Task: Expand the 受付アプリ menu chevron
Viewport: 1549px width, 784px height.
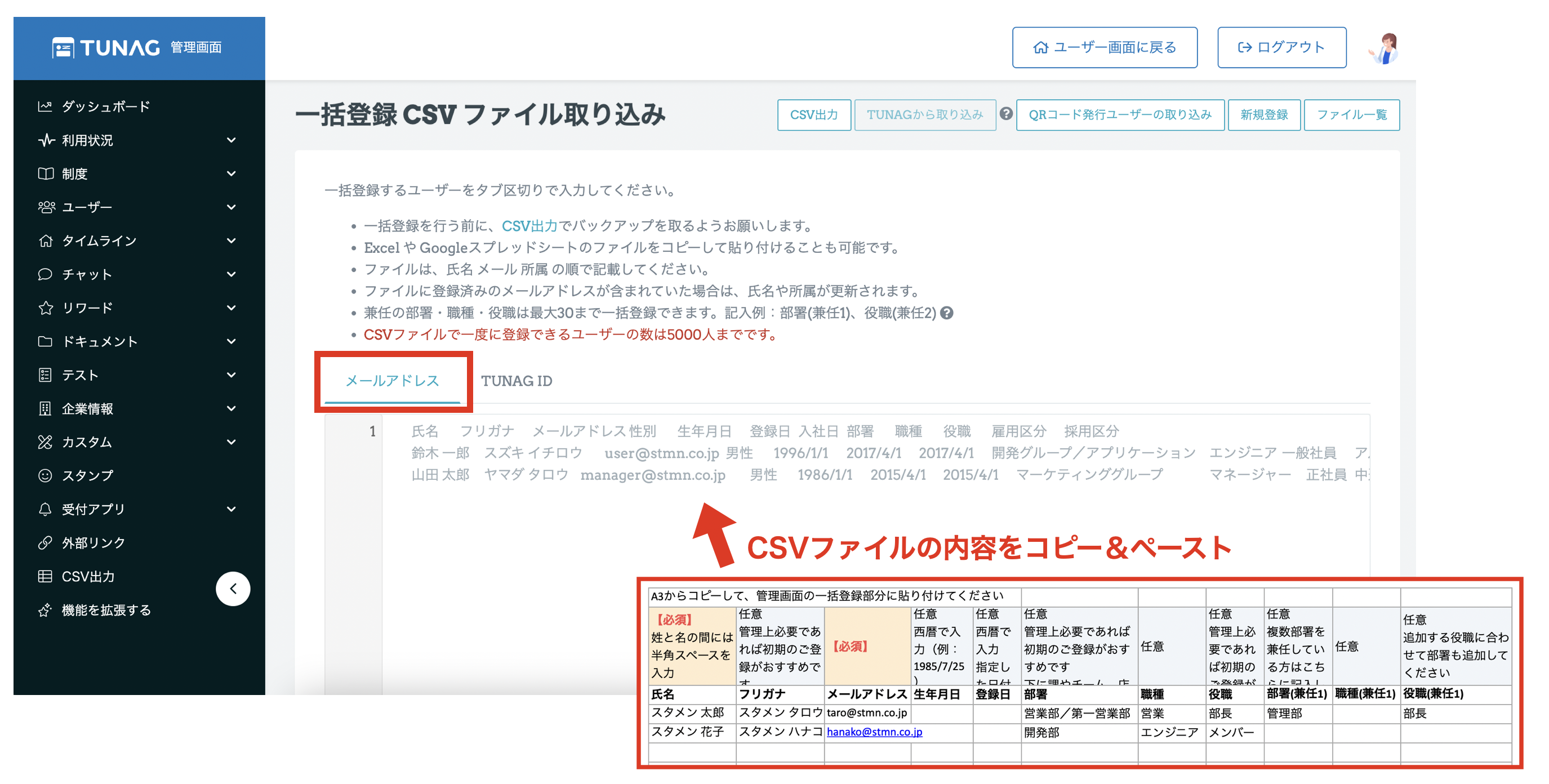Action: tap(231, 509)
